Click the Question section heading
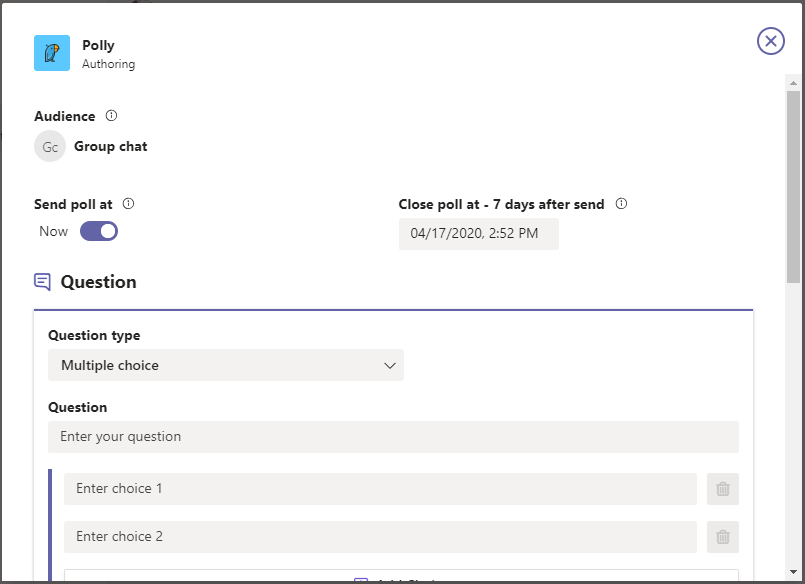 coord(98,282)
